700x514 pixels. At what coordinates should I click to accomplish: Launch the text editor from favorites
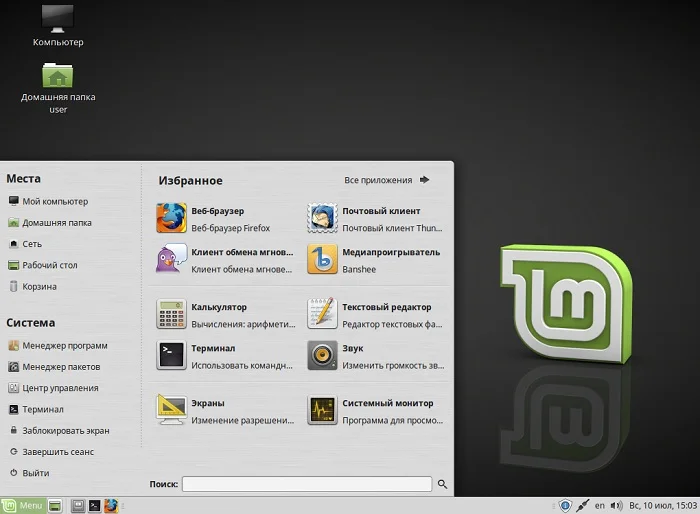pos(322,314)
